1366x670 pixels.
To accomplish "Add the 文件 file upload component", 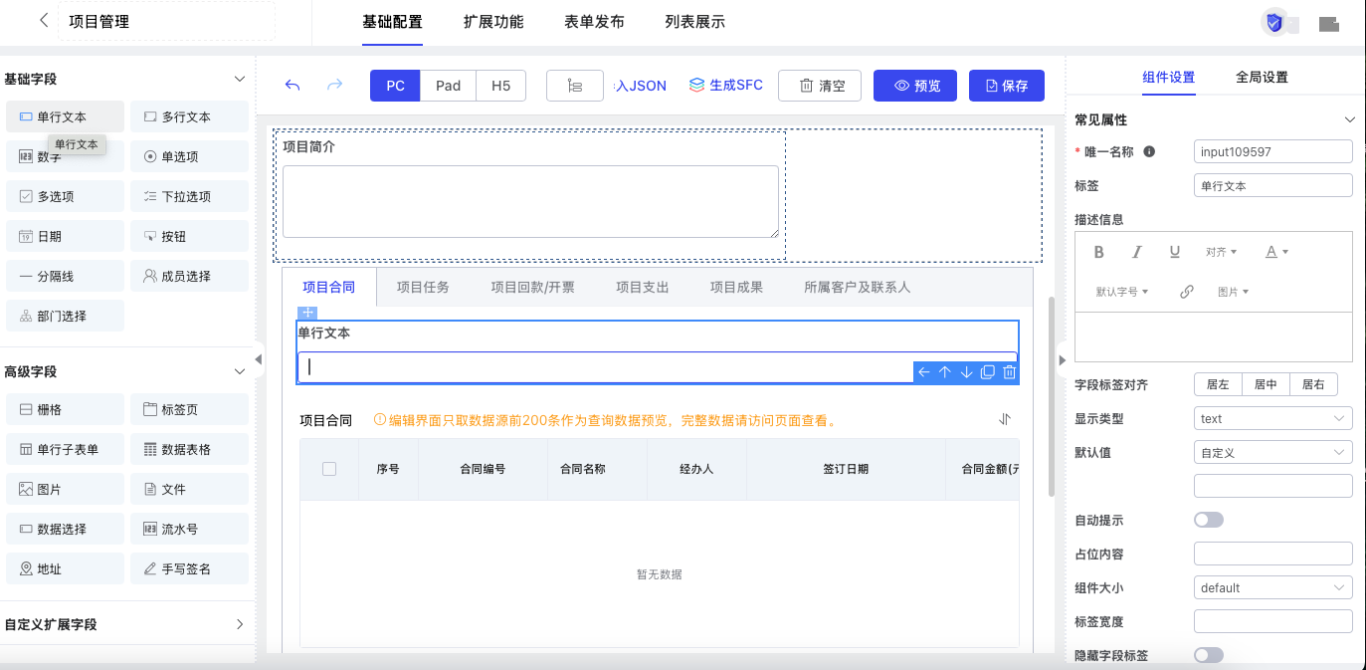I will (189, 489).
